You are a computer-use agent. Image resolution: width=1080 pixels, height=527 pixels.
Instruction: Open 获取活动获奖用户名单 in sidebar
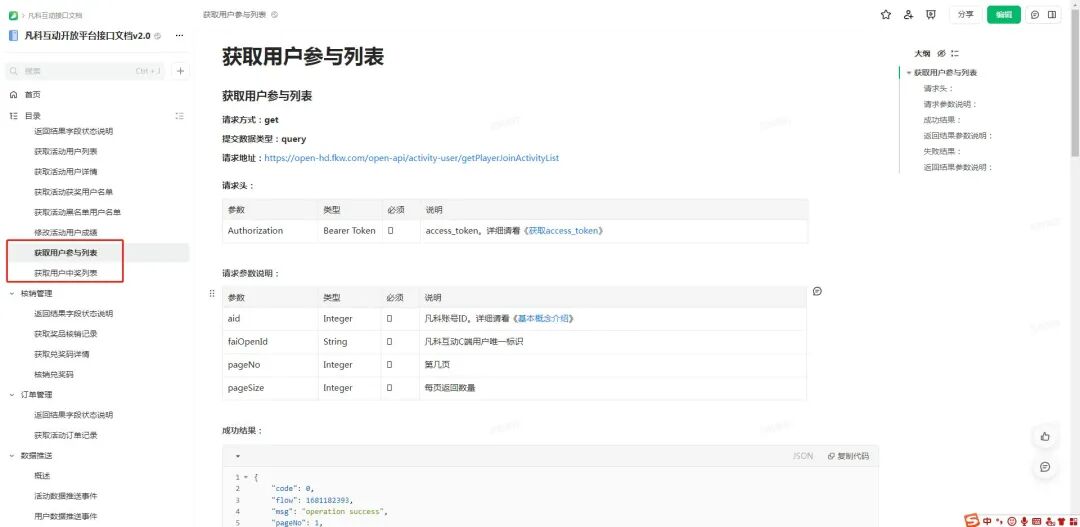coord(74,192)
